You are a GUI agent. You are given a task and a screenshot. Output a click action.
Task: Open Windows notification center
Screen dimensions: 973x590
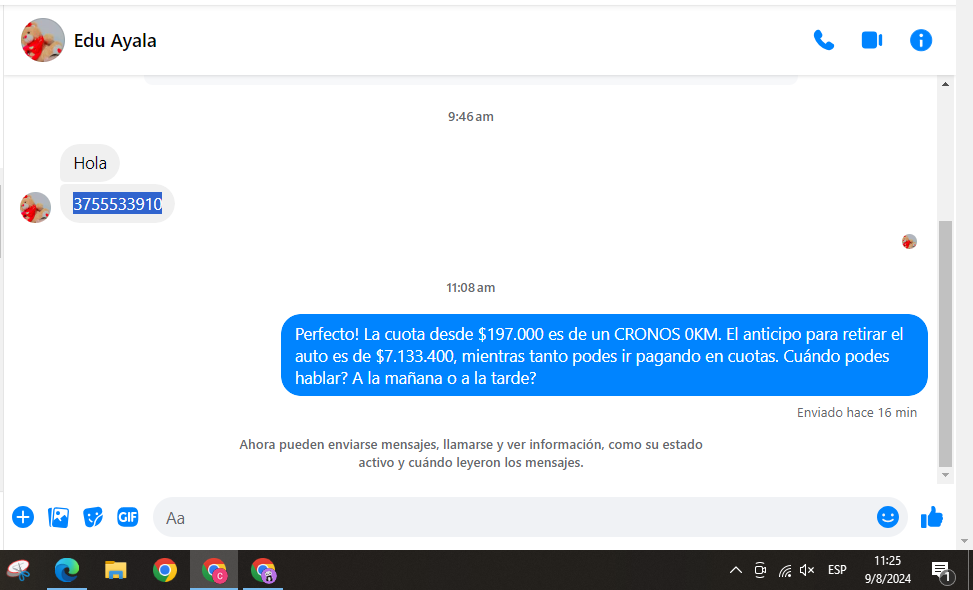(940, 570)
